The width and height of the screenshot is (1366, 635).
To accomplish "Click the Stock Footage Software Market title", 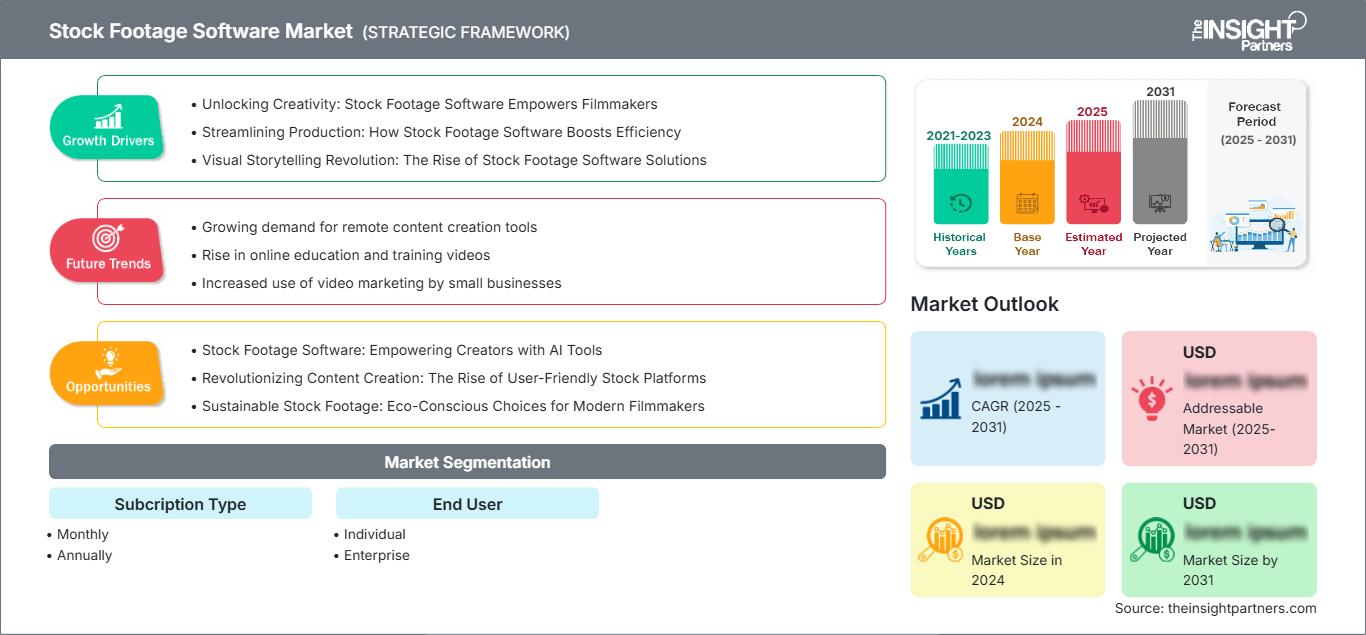I will [x=201, y=31].
